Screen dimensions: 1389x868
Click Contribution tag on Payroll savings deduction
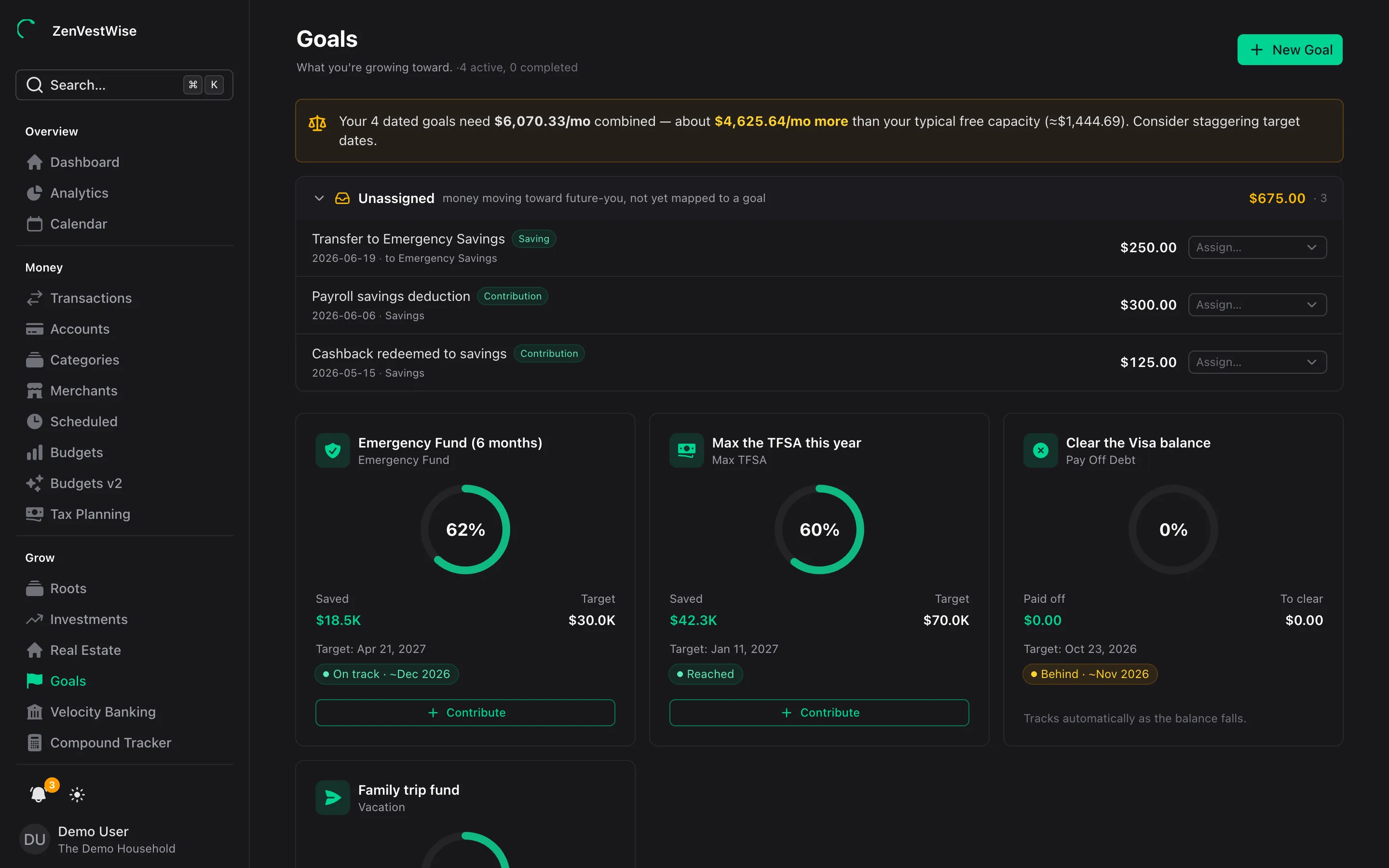coord(513,296)
